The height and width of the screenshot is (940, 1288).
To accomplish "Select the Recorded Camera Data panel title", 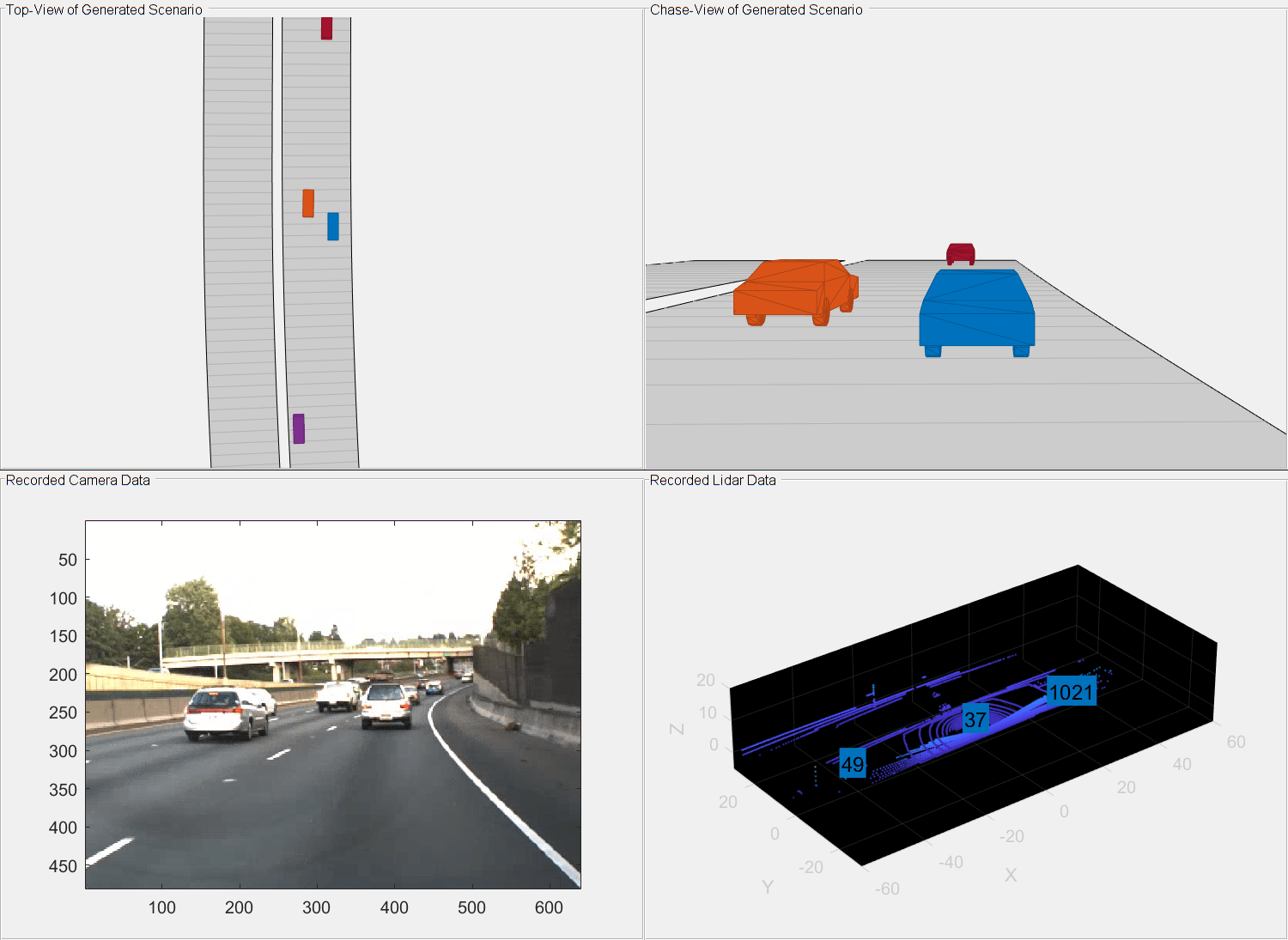I will pos(77,480).
